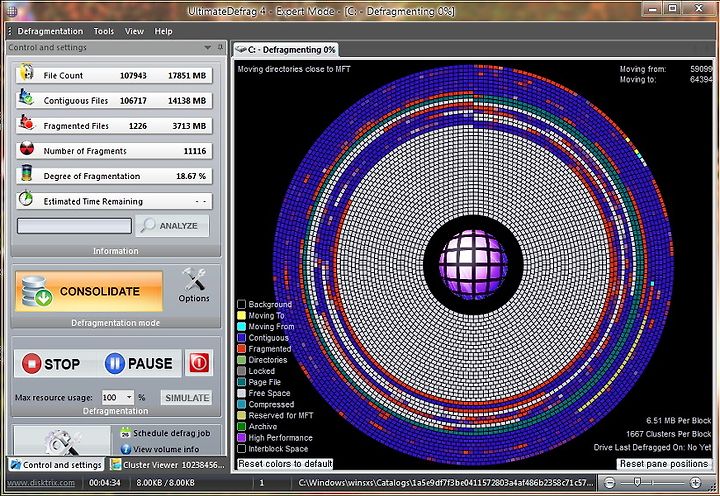This screenshot has width=720, height=496.
Task: Click the Archive green swatch
Action: (x=241, y=426)
